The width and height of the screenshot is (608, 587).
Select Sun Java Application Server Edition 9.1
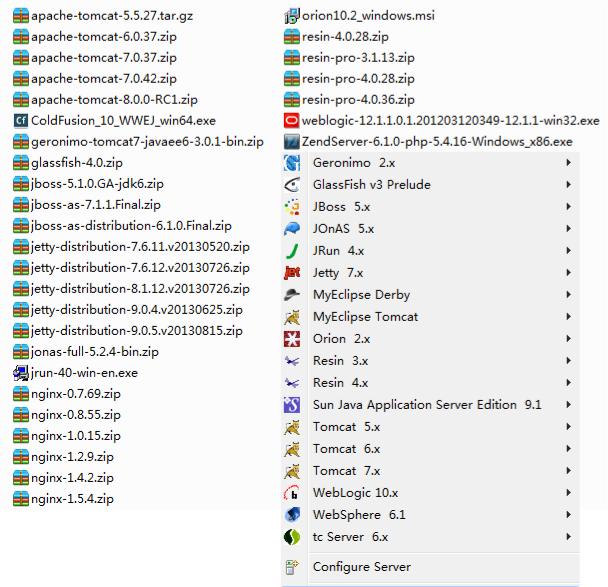[x=426, y=405]
